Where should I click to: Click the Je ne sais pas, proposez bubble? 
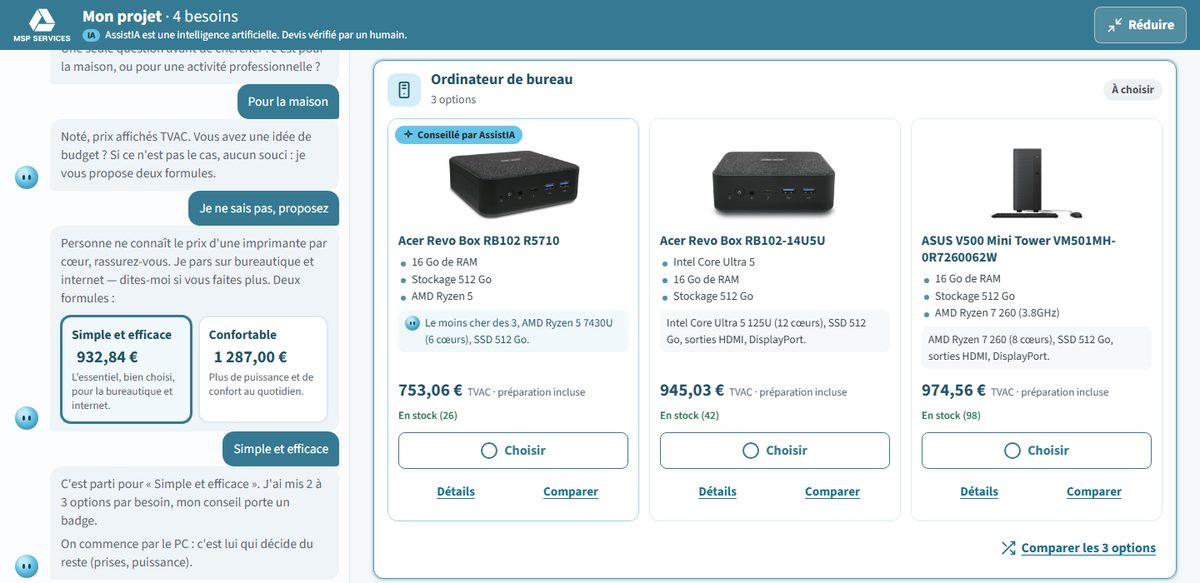click(264, 208)
